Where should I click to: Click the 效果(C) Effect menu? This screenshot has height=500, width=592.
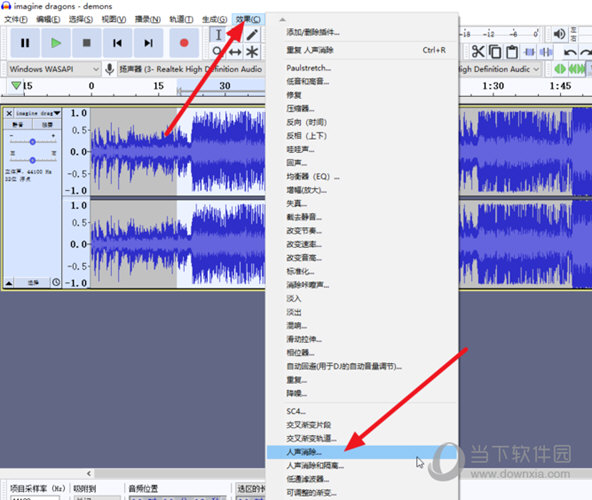248,19
